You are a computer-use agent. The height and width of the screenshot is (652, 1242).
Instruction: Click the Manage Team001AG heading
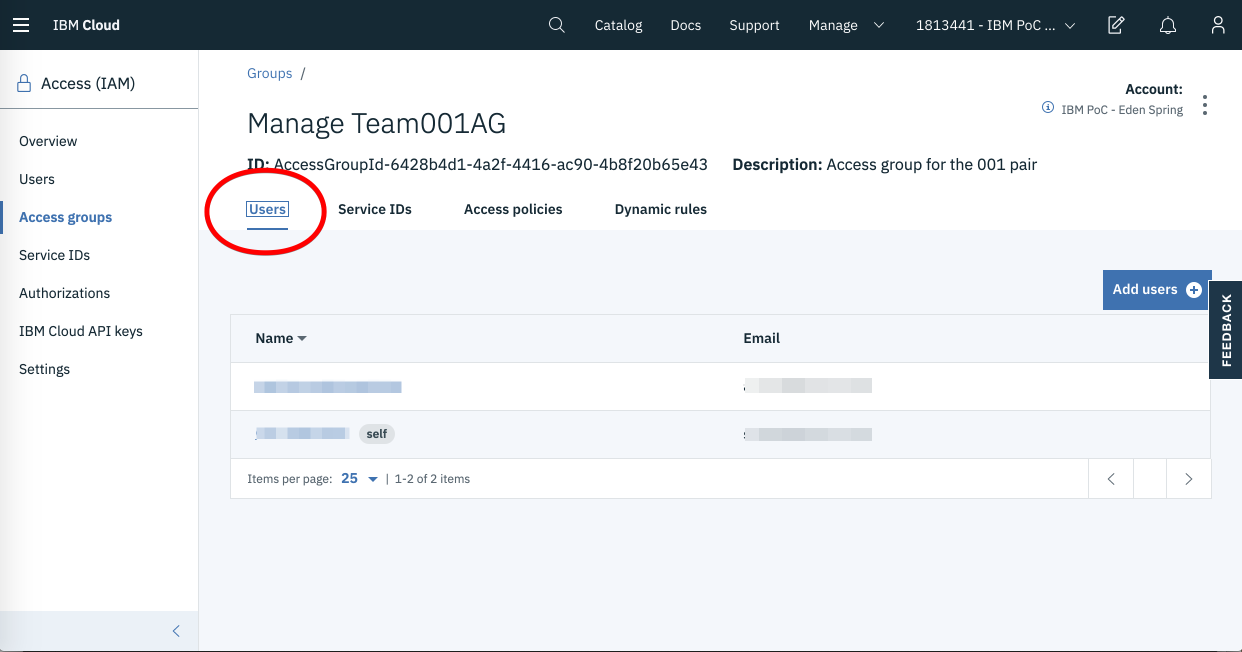(377, 123)
